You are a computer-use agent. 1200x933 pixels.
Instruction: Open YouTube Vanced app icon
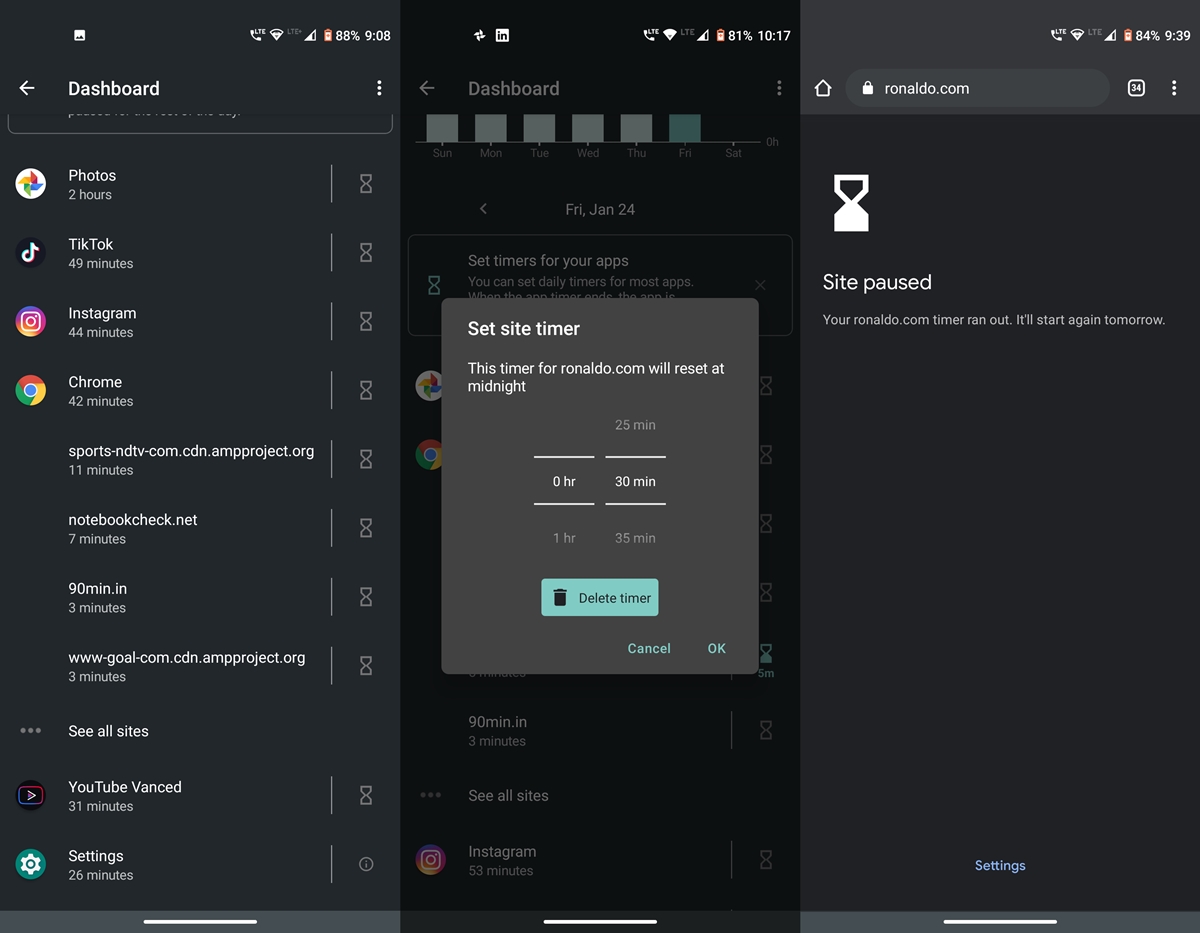point(31,796)
